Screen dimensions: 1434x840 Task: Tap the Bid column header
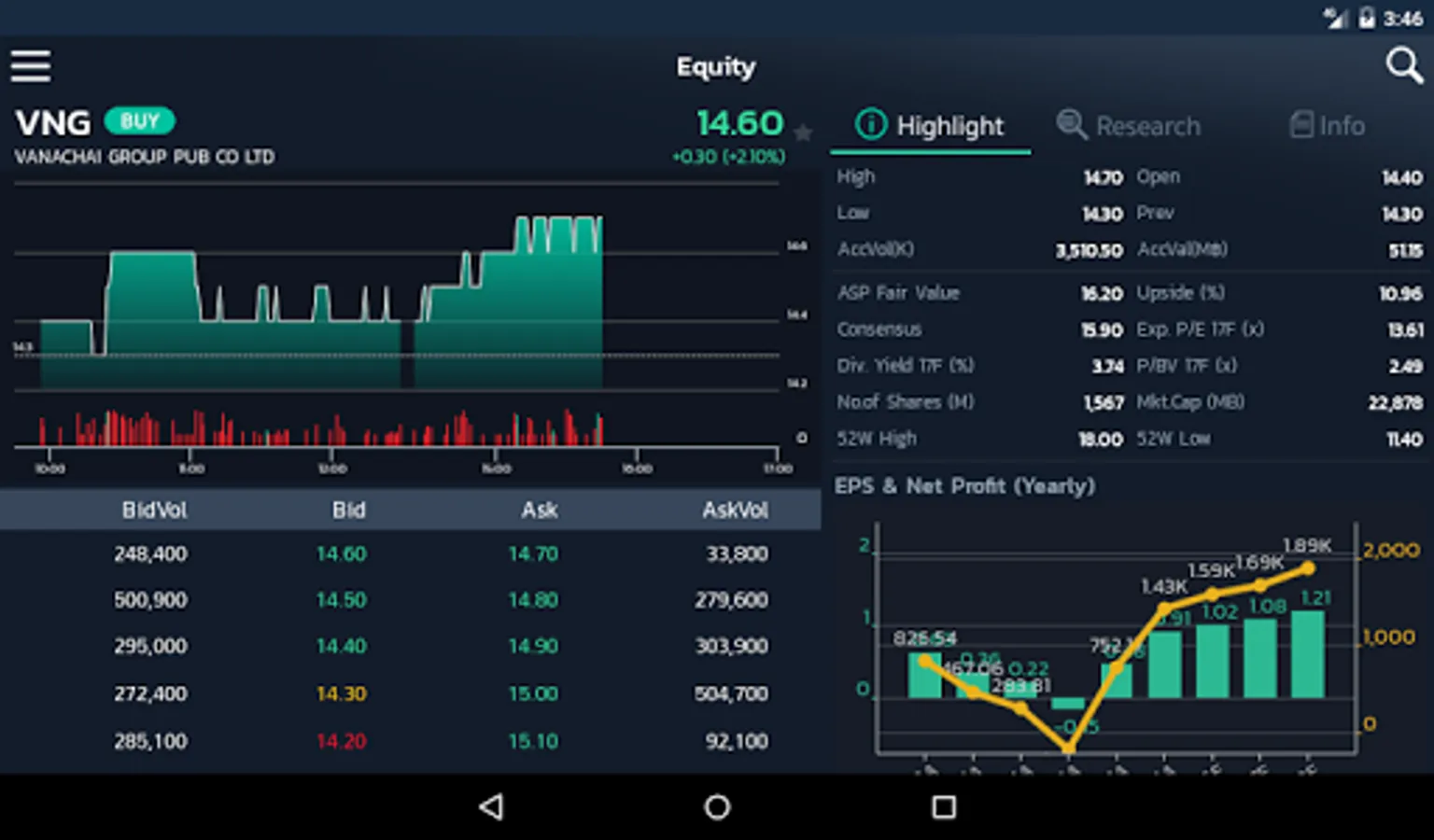[x=348, y=511]
